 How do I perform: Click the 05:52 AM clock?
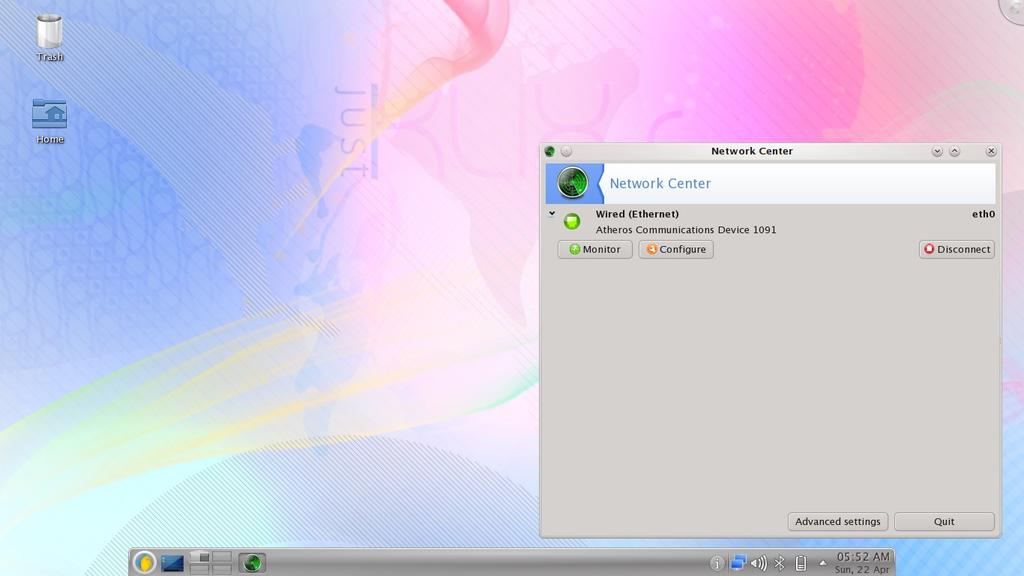coord(863,556)
